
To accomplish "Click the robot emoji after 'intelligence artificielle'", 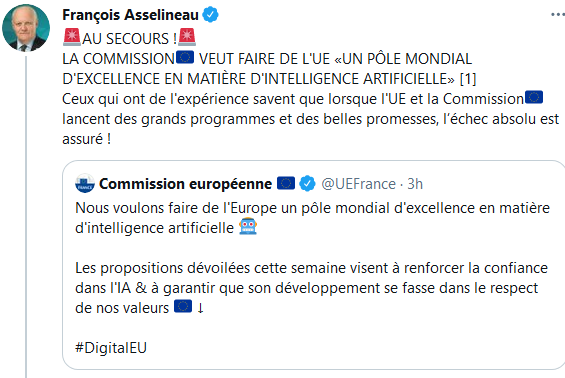I will click(248, 226).
